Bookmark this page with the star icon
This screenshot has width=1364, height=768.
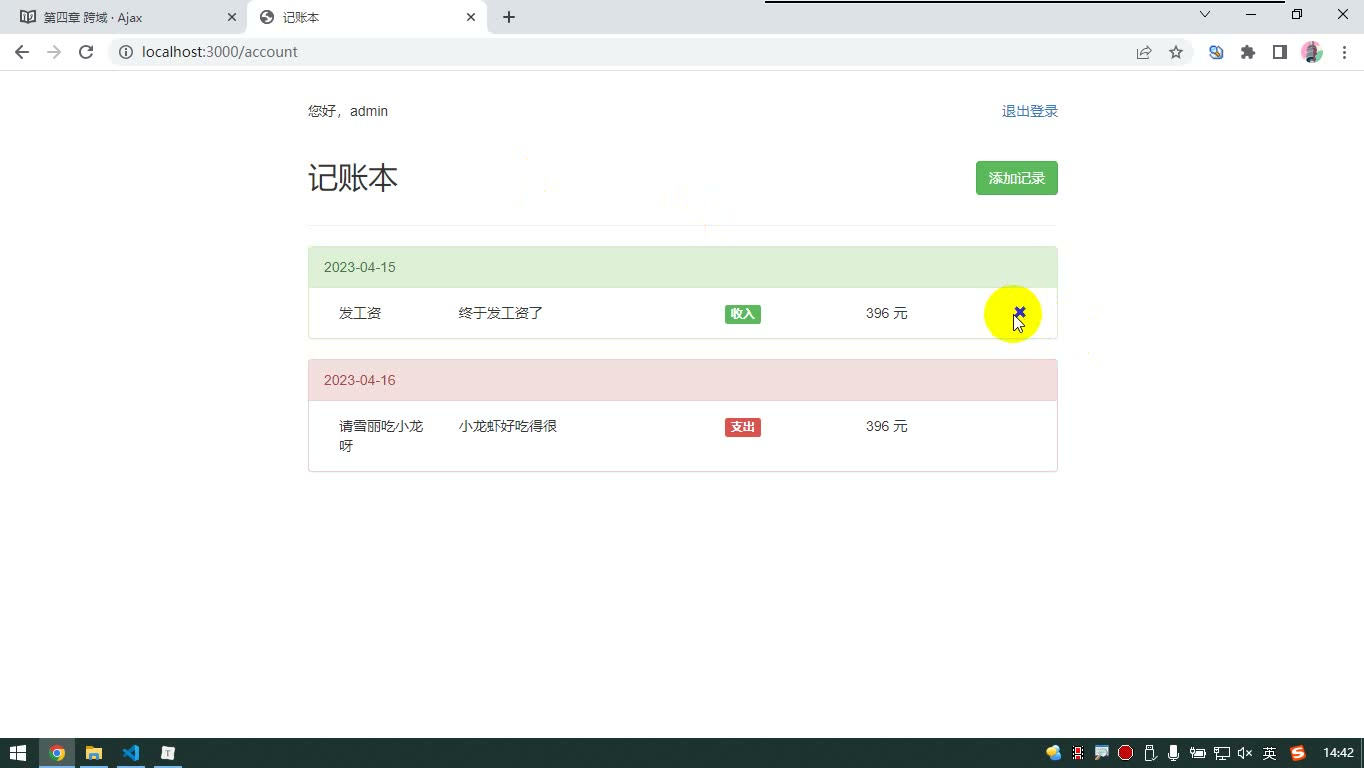click(x=1176, y=52)
